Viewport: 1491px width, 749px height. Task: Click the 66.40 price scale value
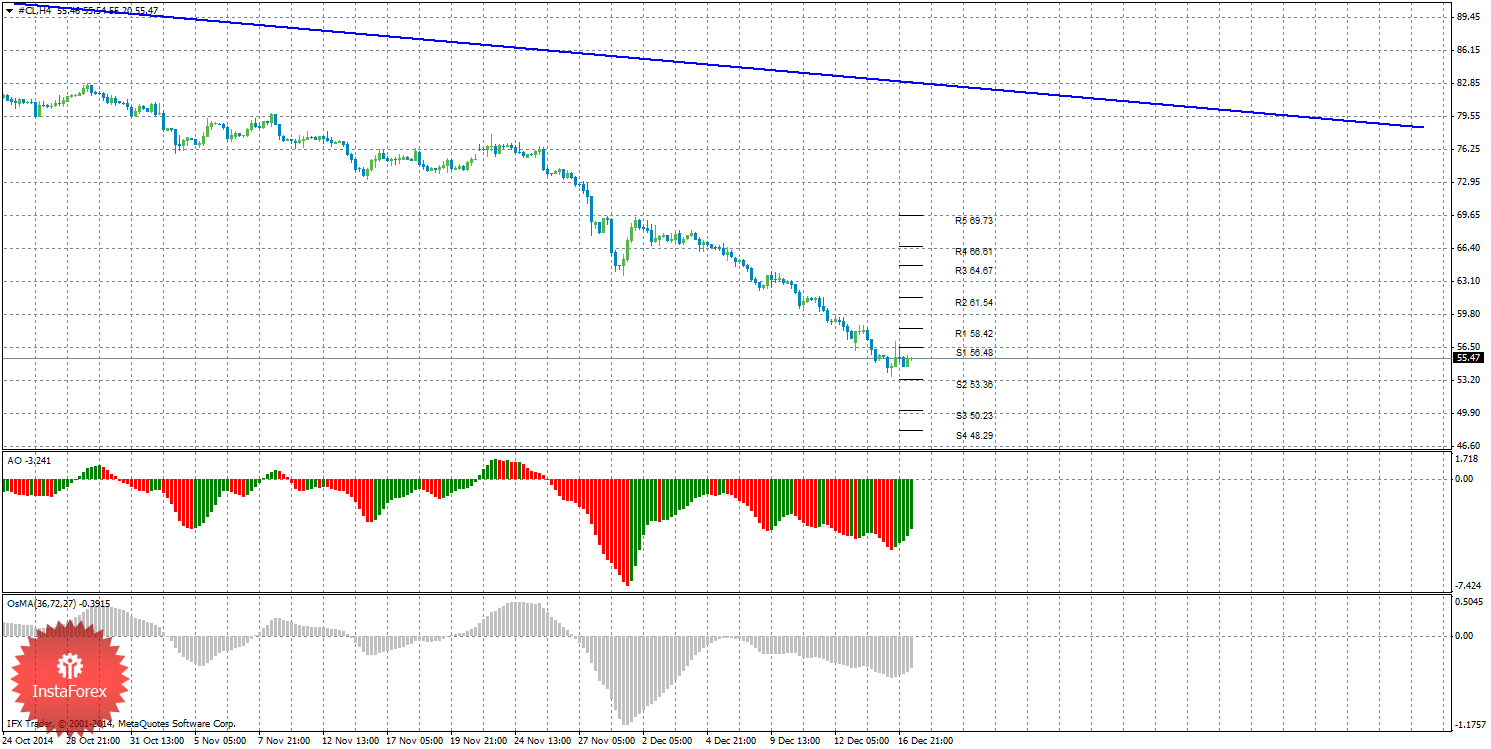(x=1469, y=248)
